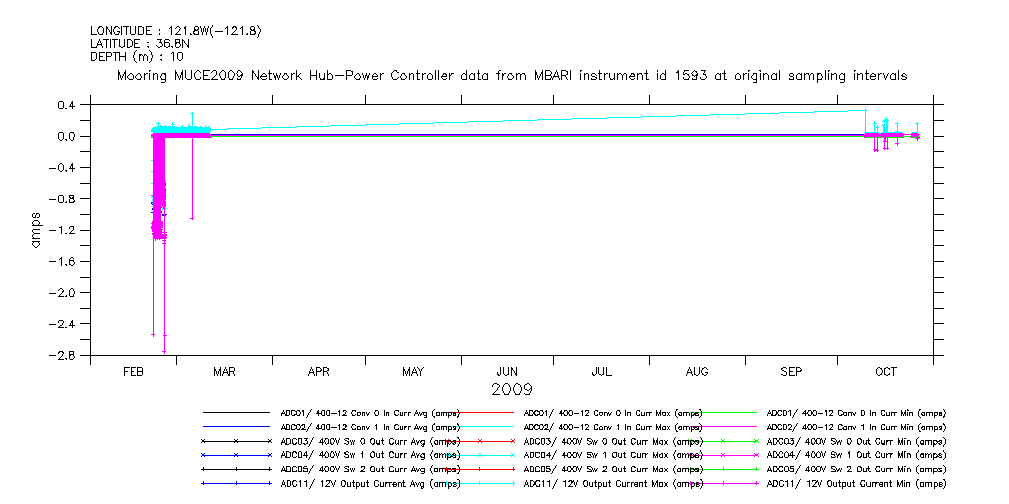Click the 2009 year label below the axis
This screenshot has height=504, width=1009.
click(x=511, y=390)
